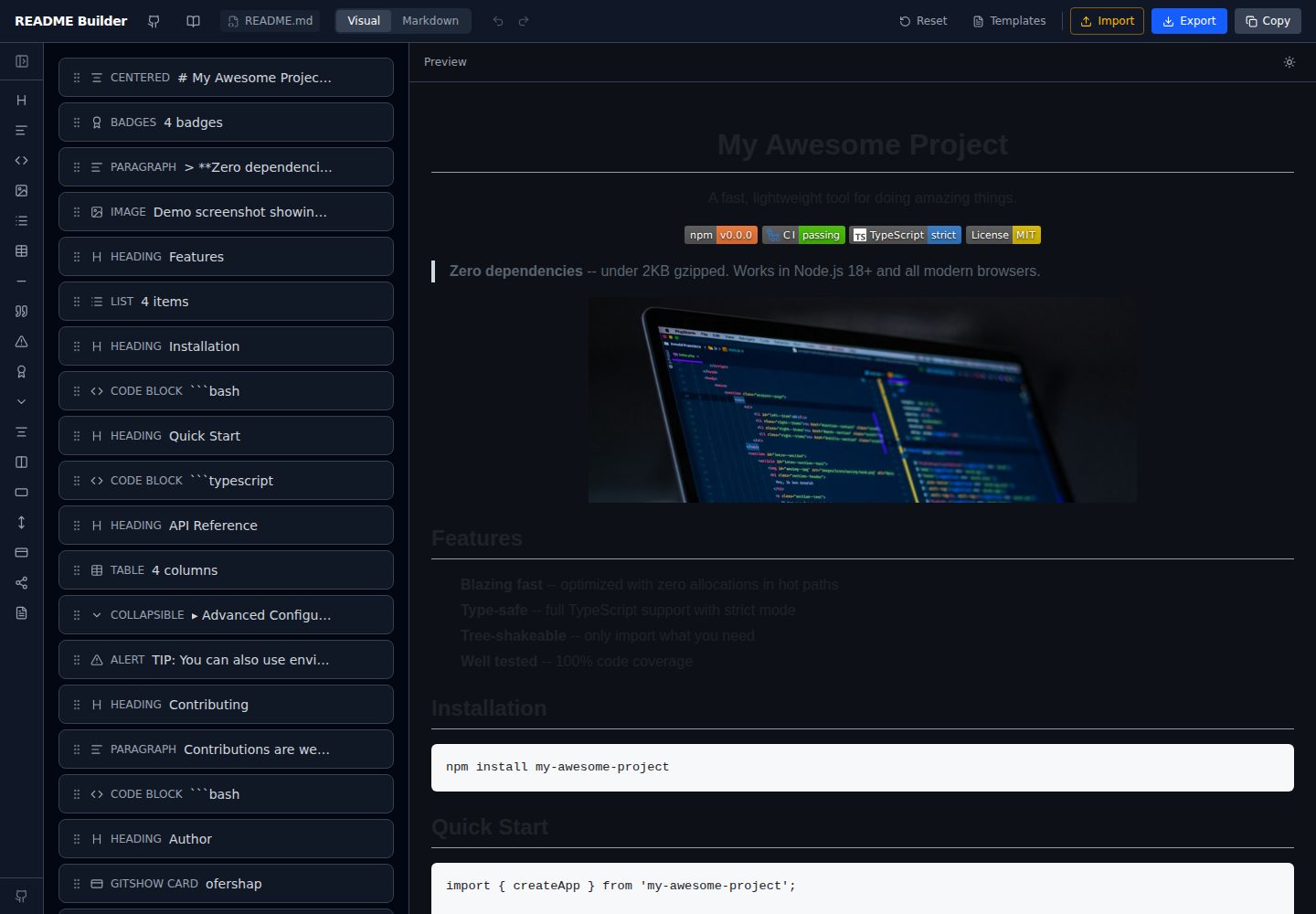Viewport: 1316px width, 914px height.
Task: Click the npm v0.0.0 badge in preview
Action: 721,235
